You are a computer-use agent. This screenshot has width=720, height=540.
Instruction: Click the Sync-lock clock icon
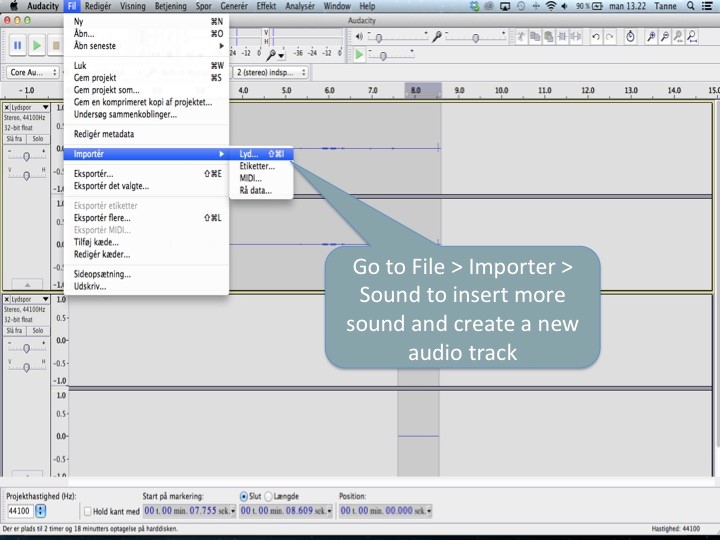point(630,36)
